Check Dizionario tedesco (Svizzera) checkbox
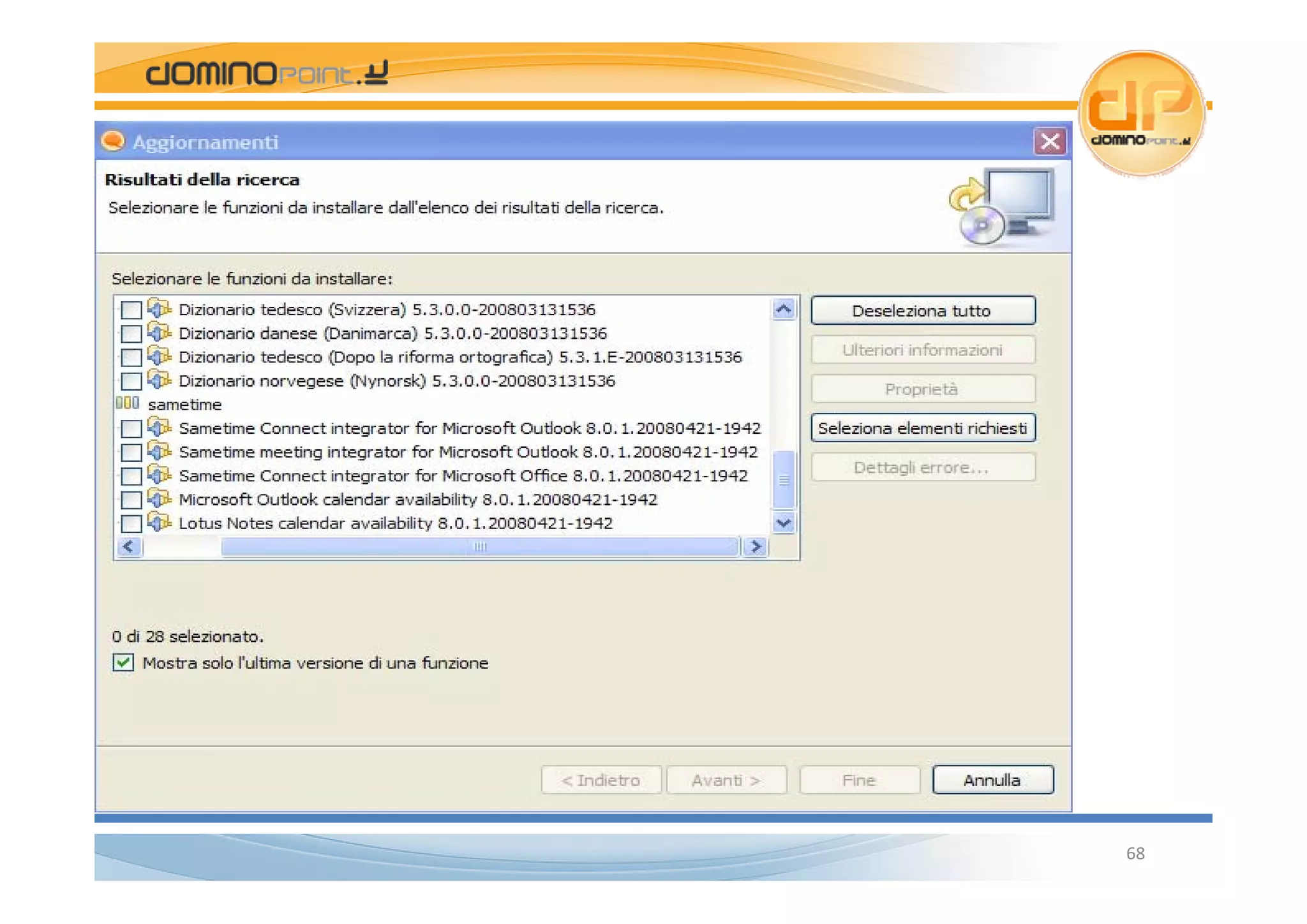Screen dimensions: 1307x924 [131, 310]
